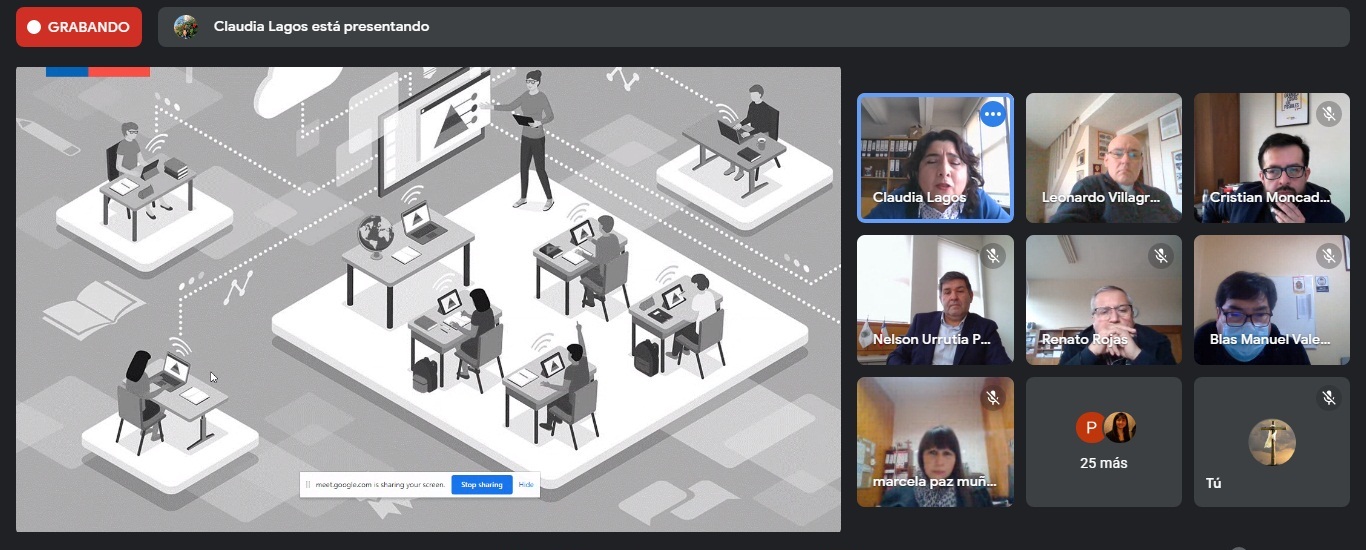The width and height of the screenshot is (1366, 550).
Task: Click the audio indicator on Claudia Lagos's tile
Action: [992, 114]
